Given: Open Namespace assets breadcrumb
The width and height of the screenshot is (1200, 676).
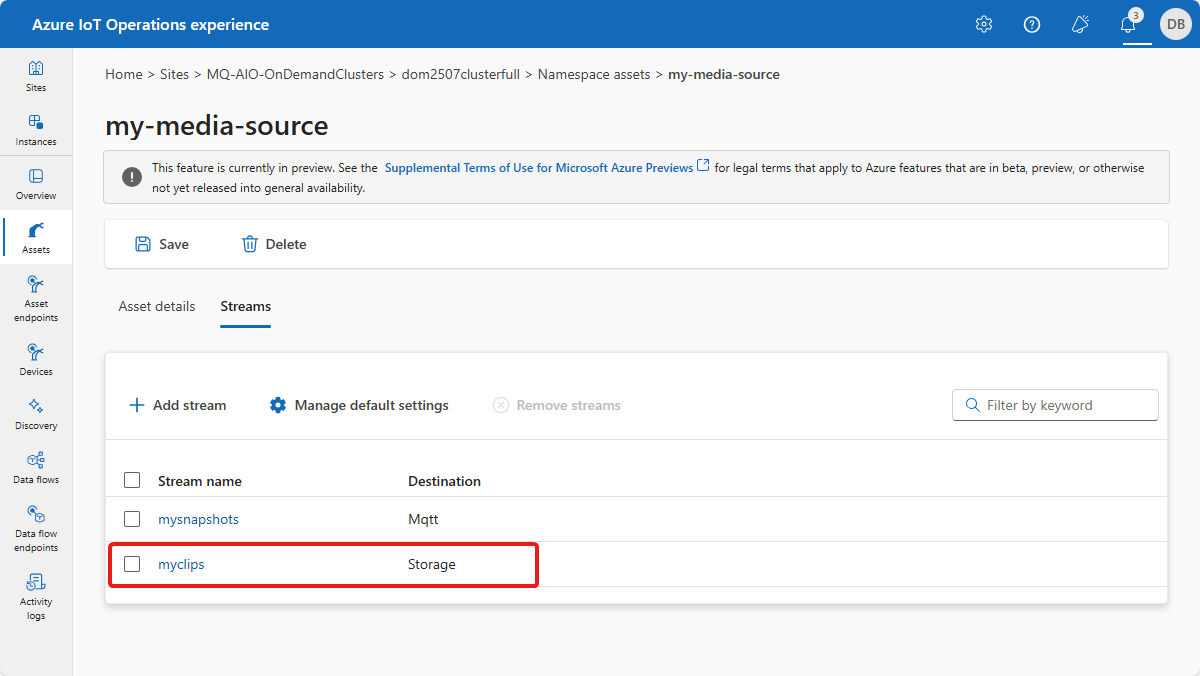Looking at the screenshot, I should (x=594, y=74).
